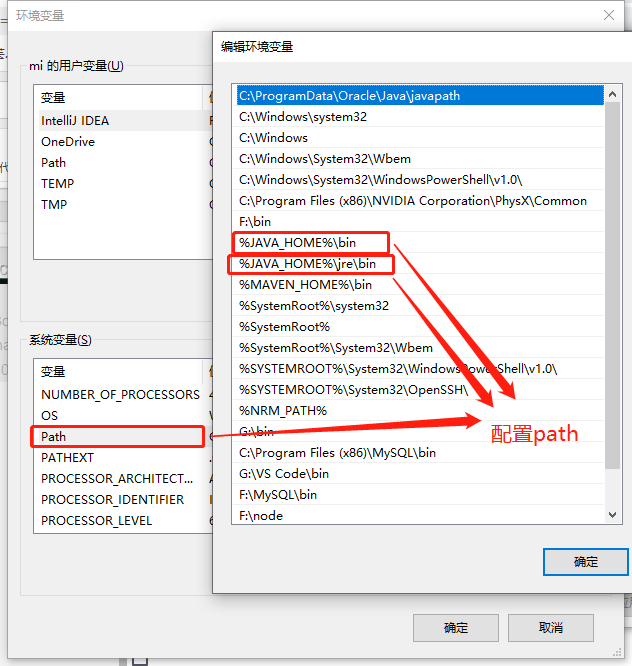This screenshot has width=632, height=666.
Task: Select the G:\VS Code\bin entry
Action: [420, 474]
